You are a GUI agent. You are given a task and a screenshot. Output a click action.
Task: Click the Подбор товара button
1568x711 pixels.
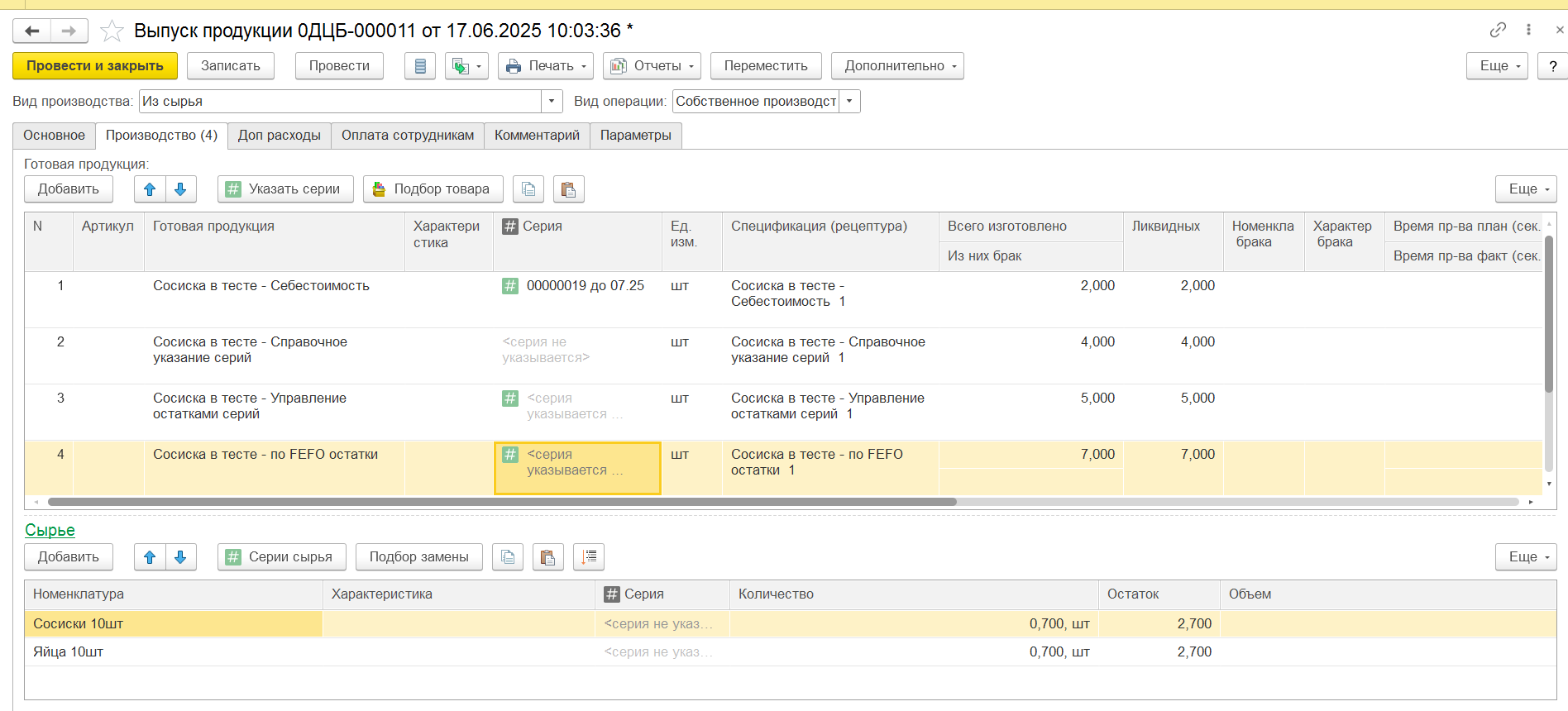pyautogui.click(x=433, y=189)
